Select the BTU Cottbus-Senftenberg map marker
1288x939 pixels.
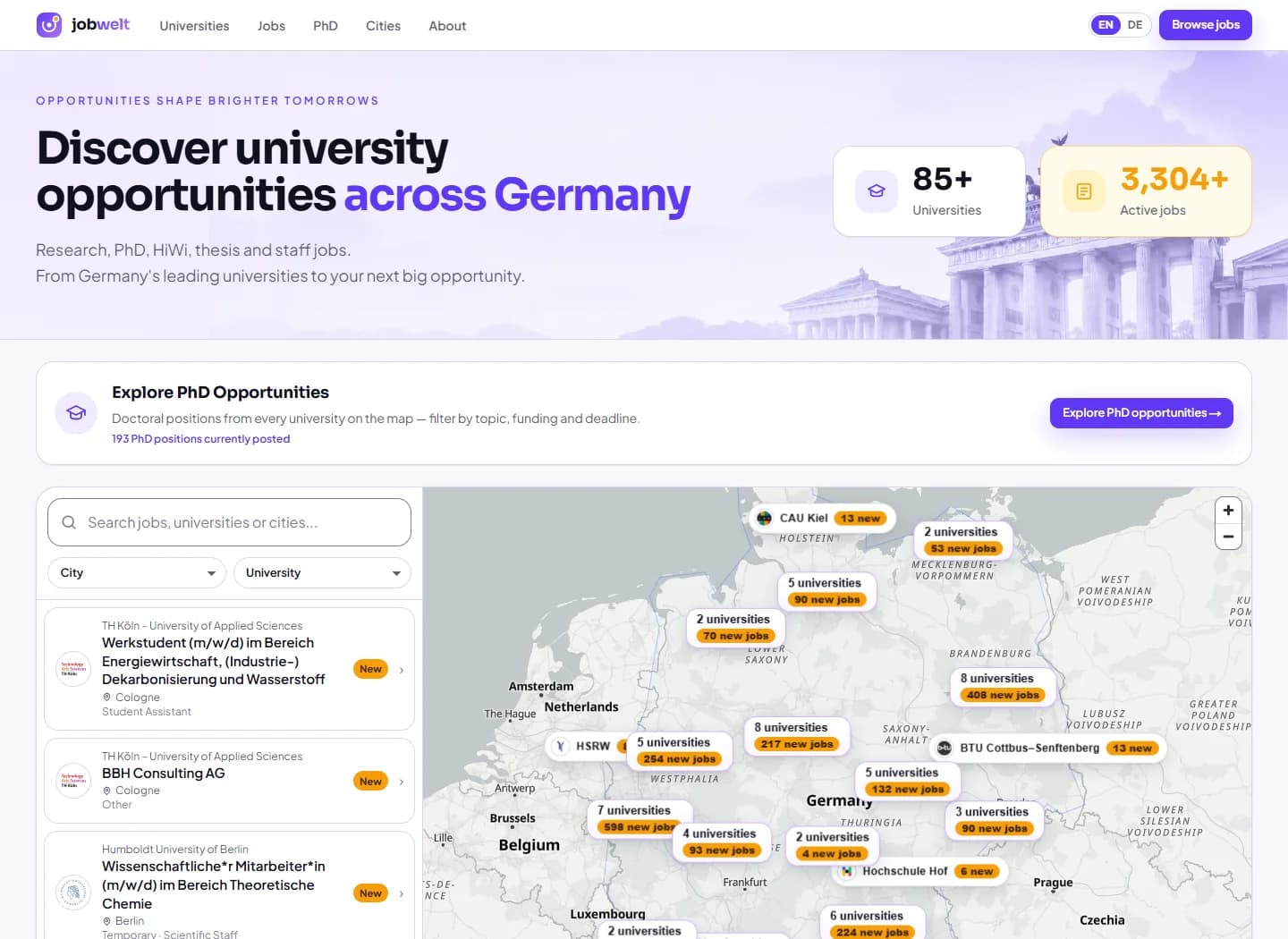pos(1048,749)
